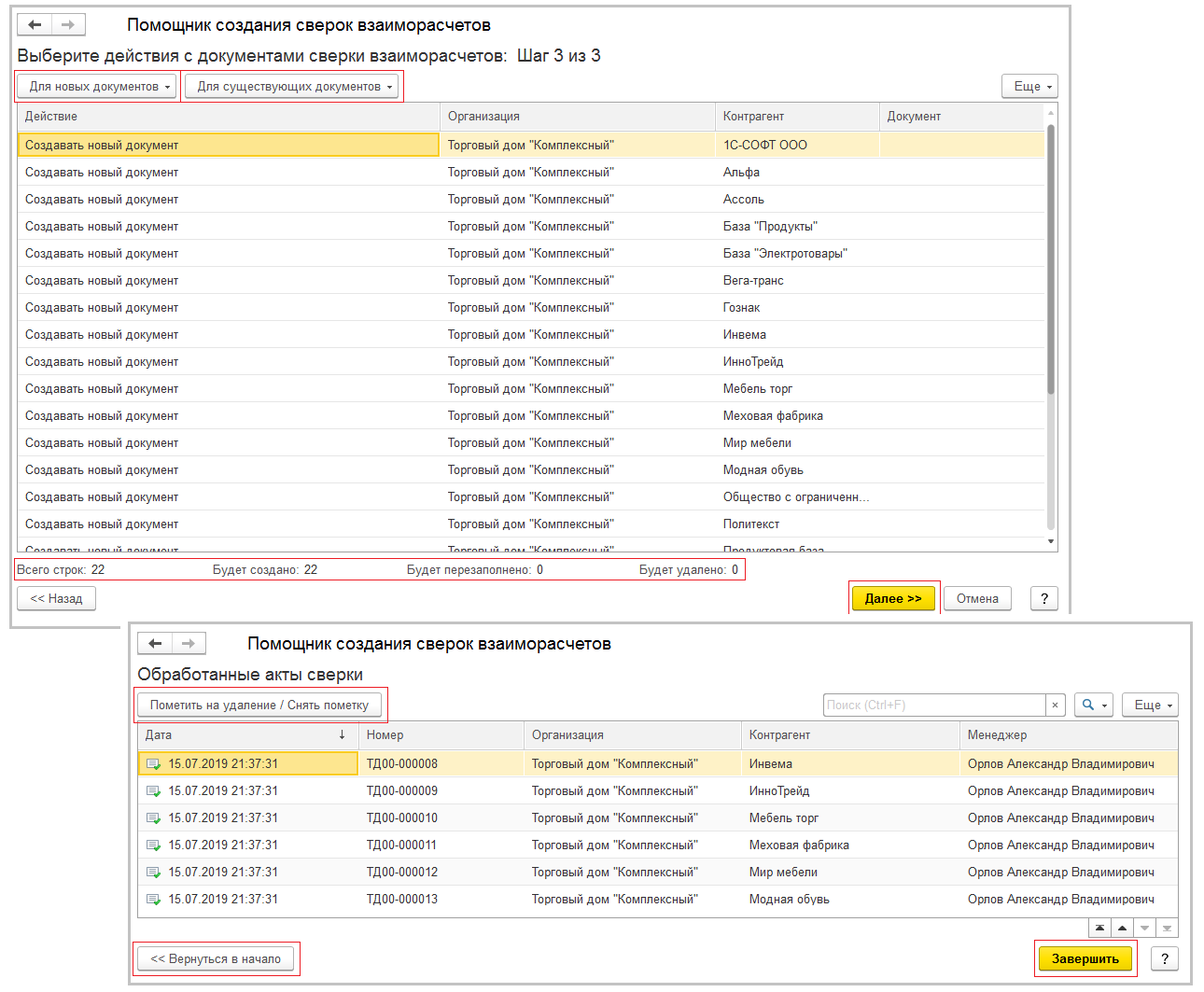This screenshot has width=1204, height=992.
Task: Click the "Номер" column header
Action: click(441, 735)
